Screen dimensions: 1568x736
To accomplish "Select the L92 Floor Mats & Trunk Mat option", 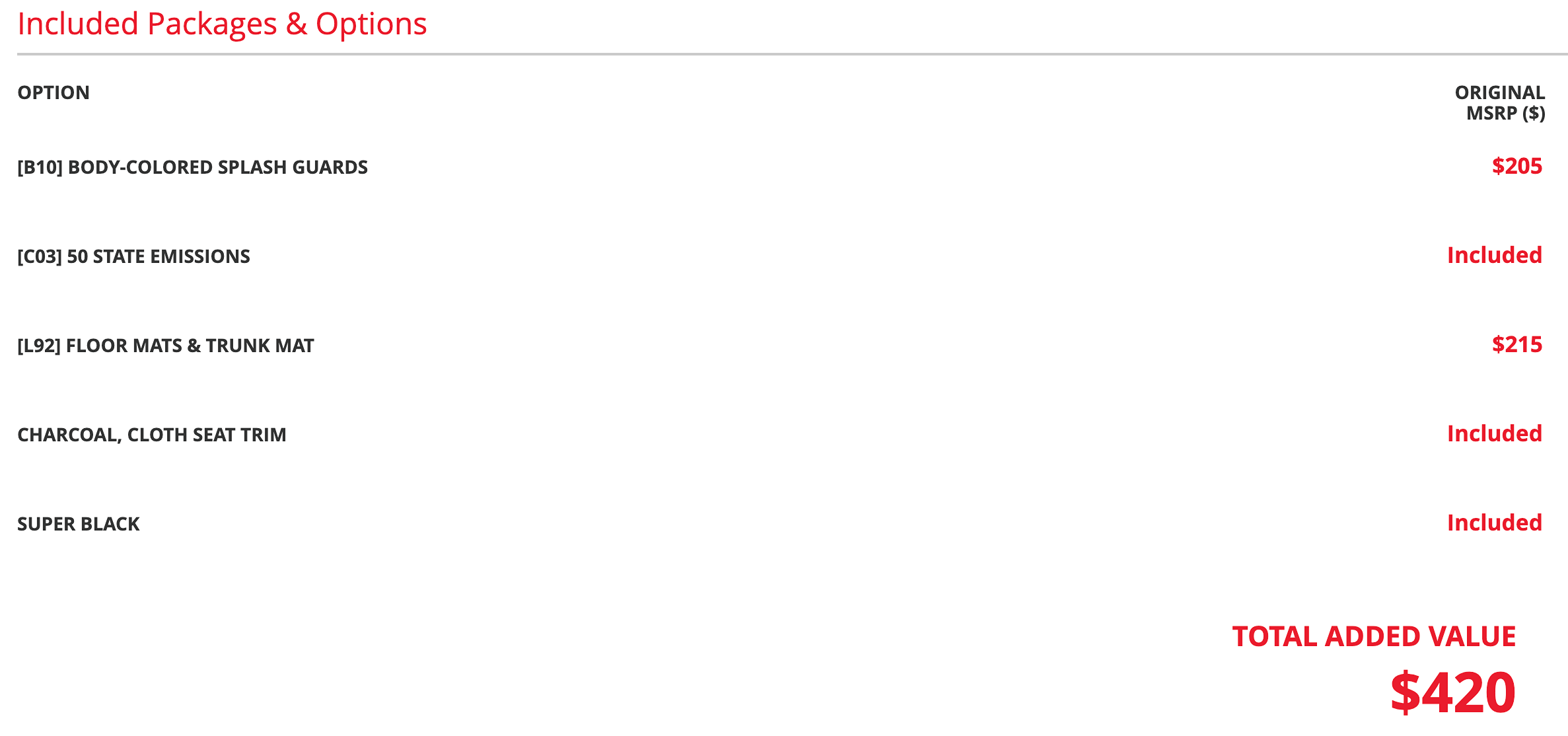I will pos(166,346).
